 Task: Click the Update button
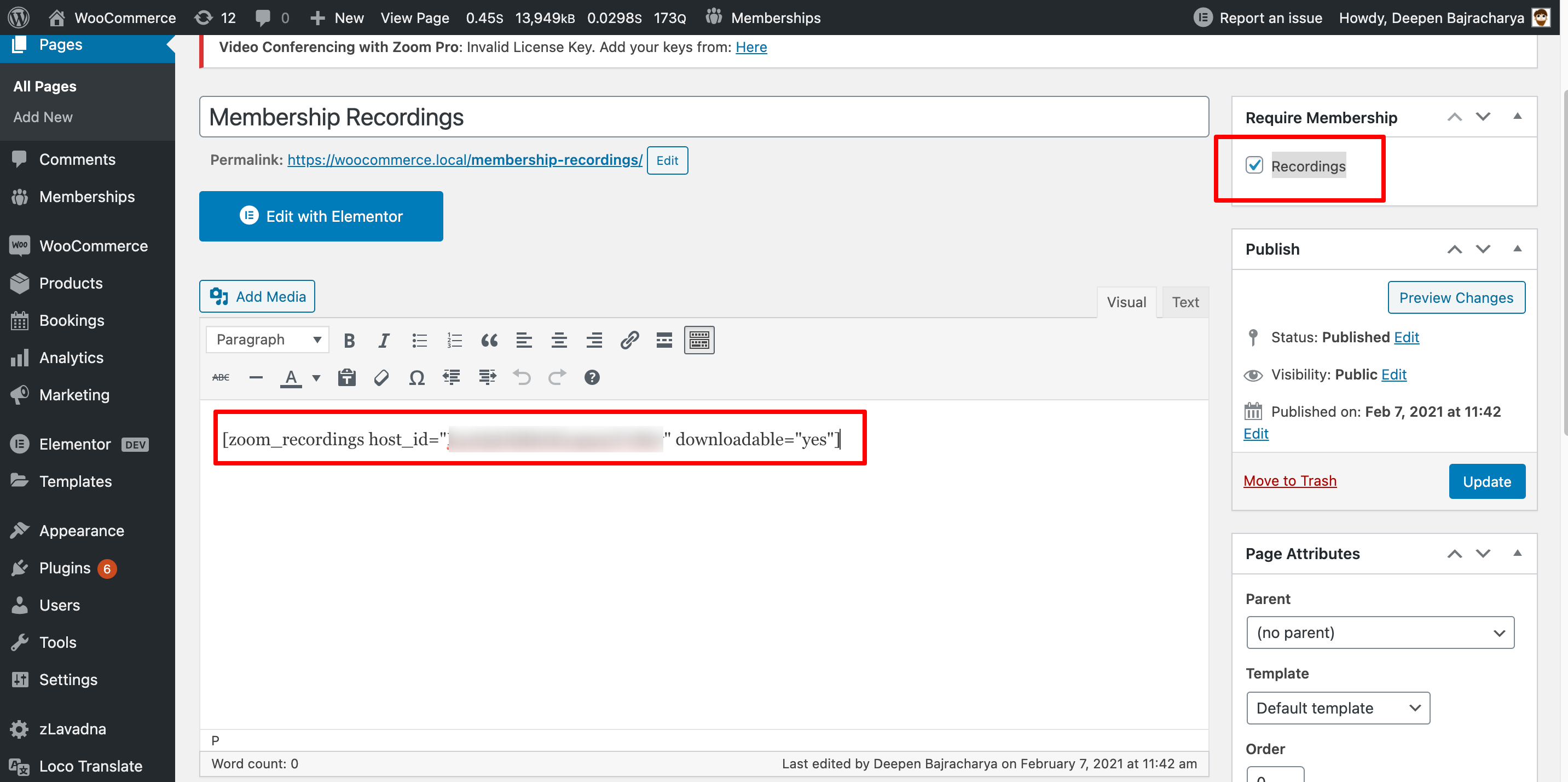(x=1486, y=482)
